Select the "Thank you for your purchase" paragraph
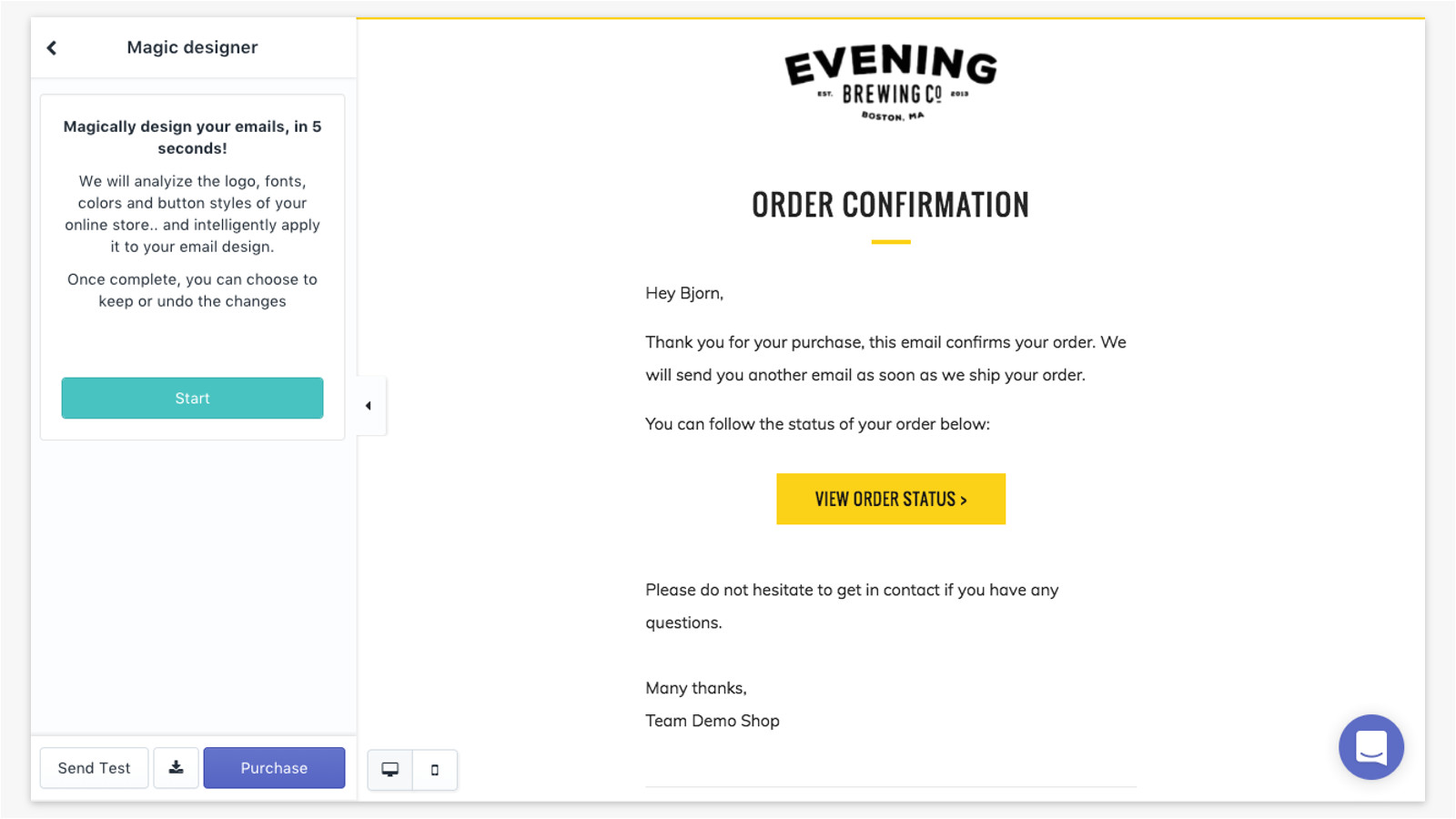Image resolution: width=1456 pixels, height=819 pixels. point(885,359)
